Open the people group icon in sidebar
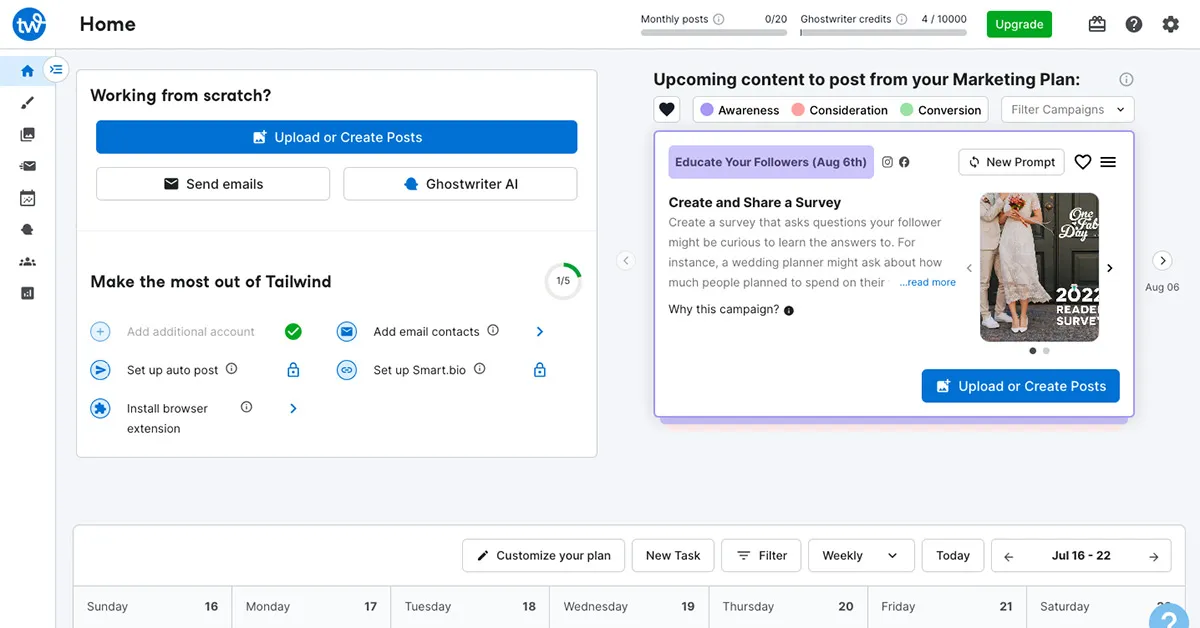This screenshot has height=628, width=1200. point(28,261)
